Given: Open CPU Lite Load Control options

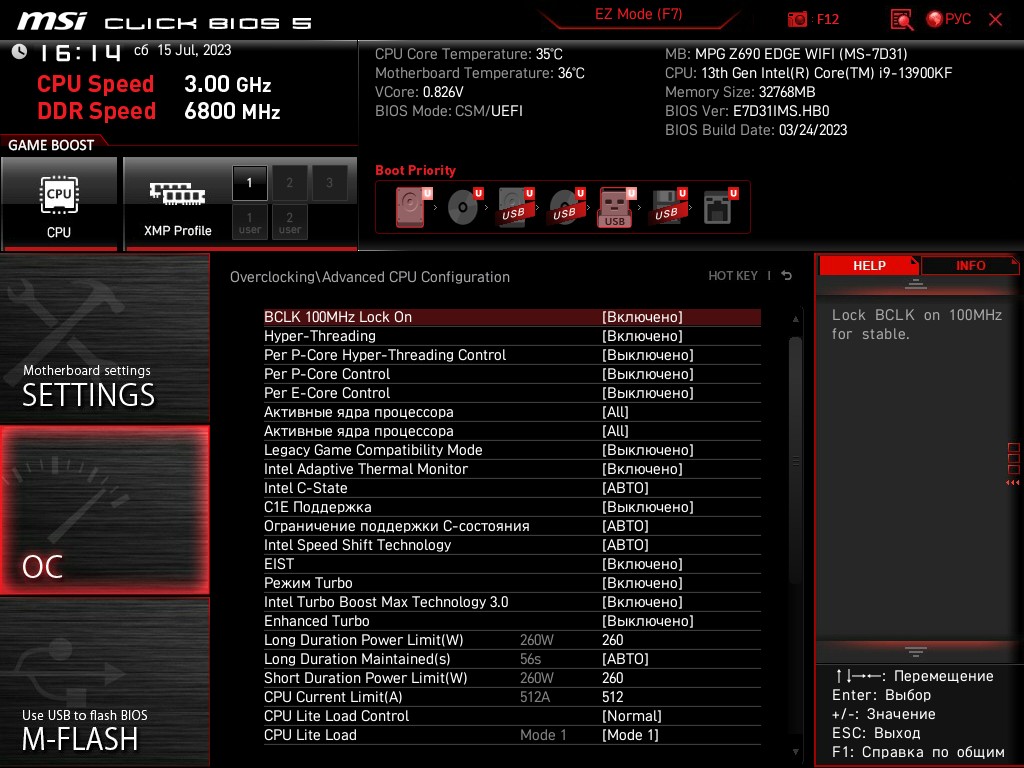Looking at the screenshot, I should click(512, 716).
